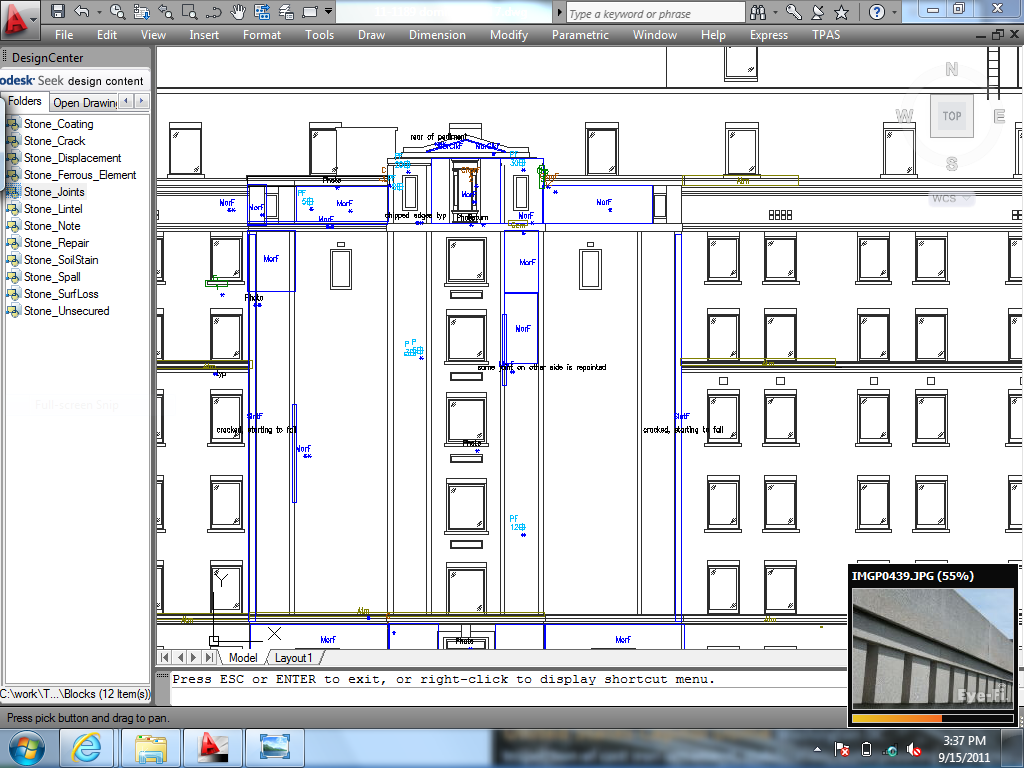Expand the Undo history dropdown arrow
This screenshot has height=768, width=1024.
point(98,12)
